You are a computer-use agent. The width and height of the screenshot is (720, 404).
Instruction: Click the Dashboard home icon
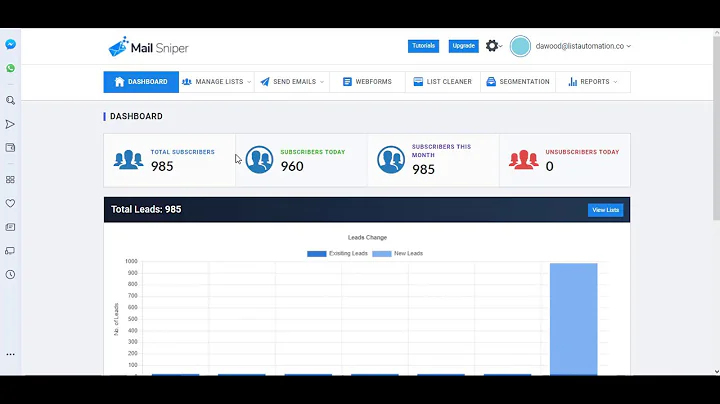(x=119, y=82)
